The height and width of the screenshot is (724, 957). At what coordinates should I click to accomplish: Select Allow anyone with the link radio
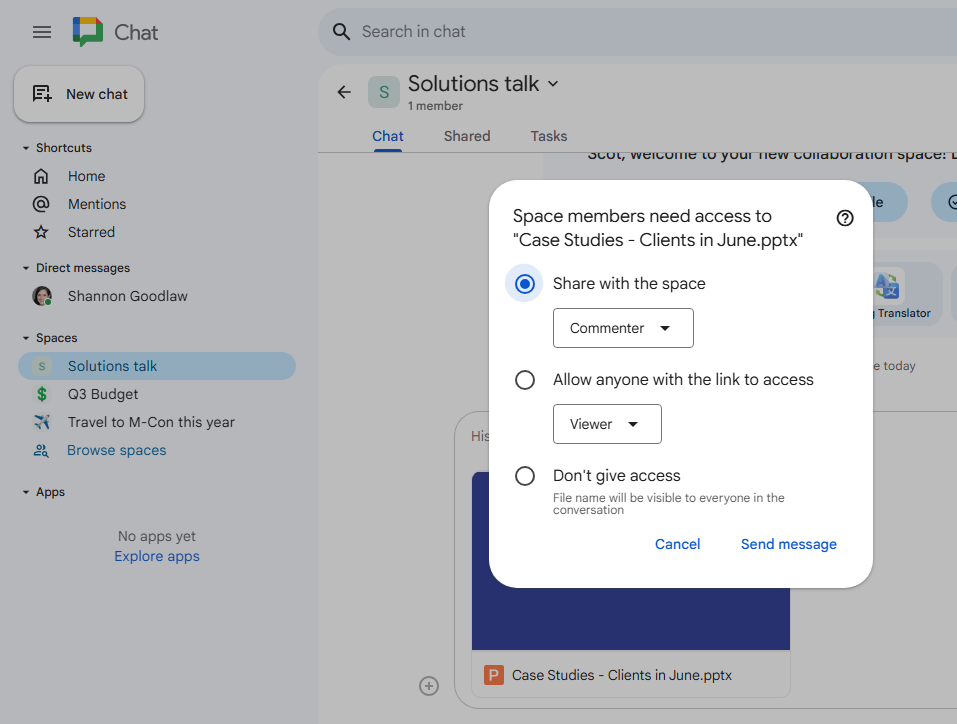tap(525, 380)
